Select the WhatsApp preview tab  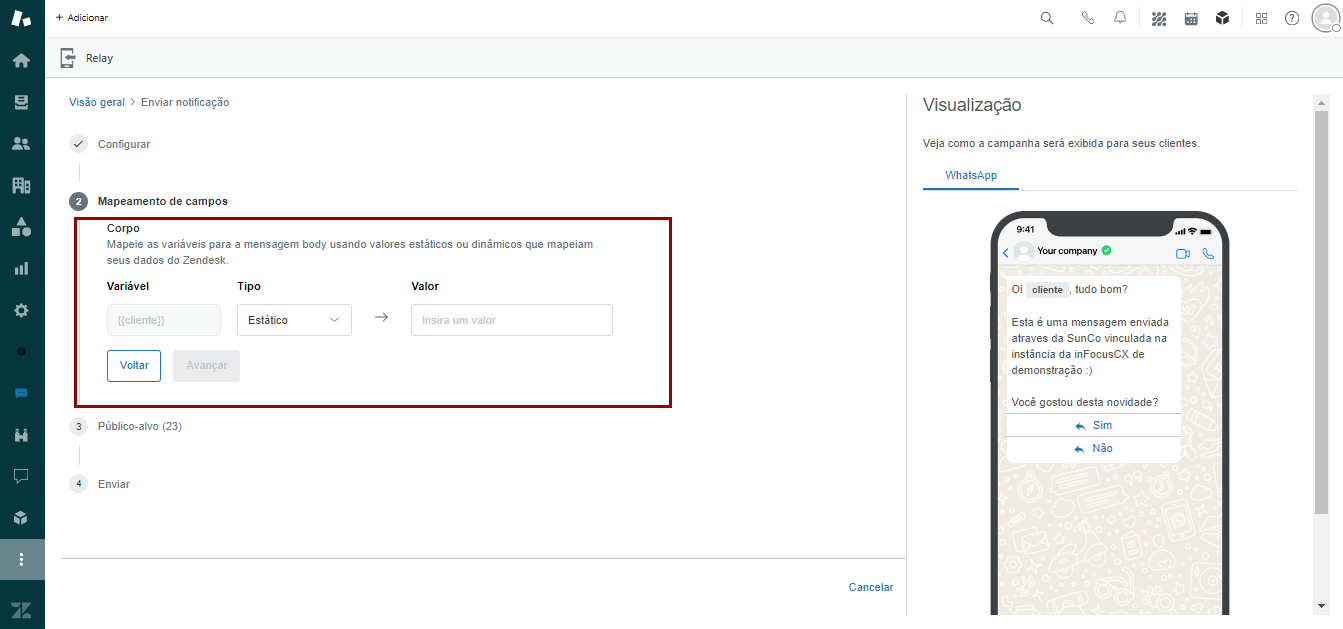(971, 175)
